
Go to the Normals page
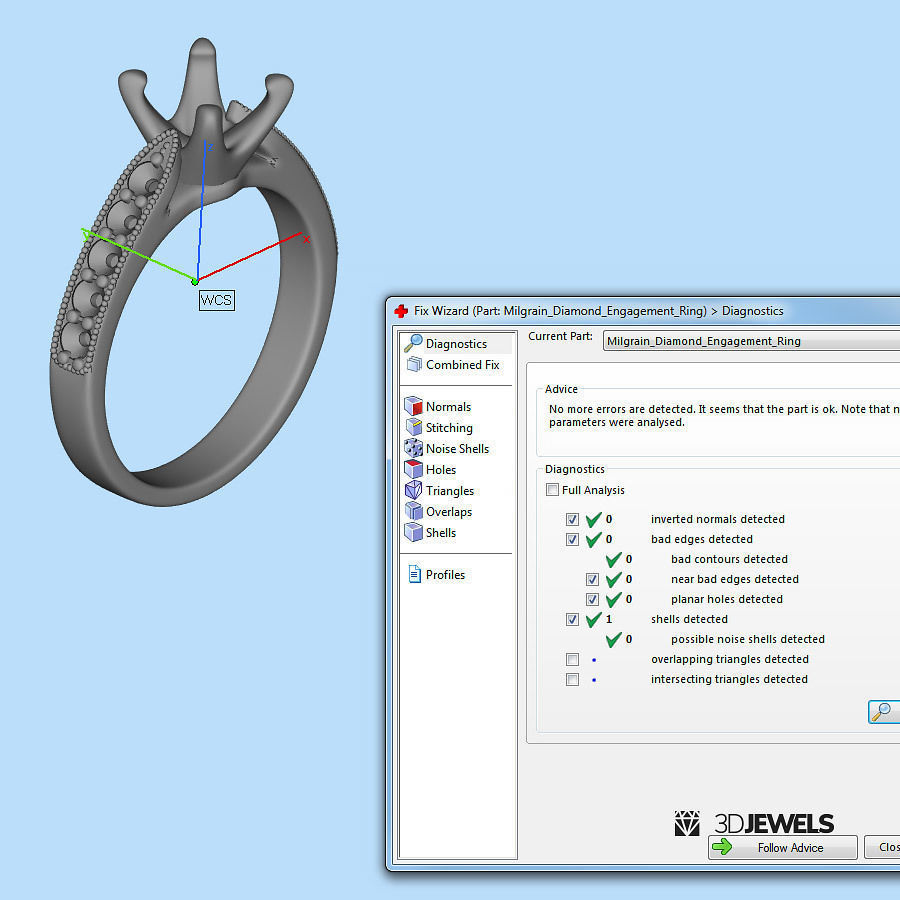tap(448, 406)
